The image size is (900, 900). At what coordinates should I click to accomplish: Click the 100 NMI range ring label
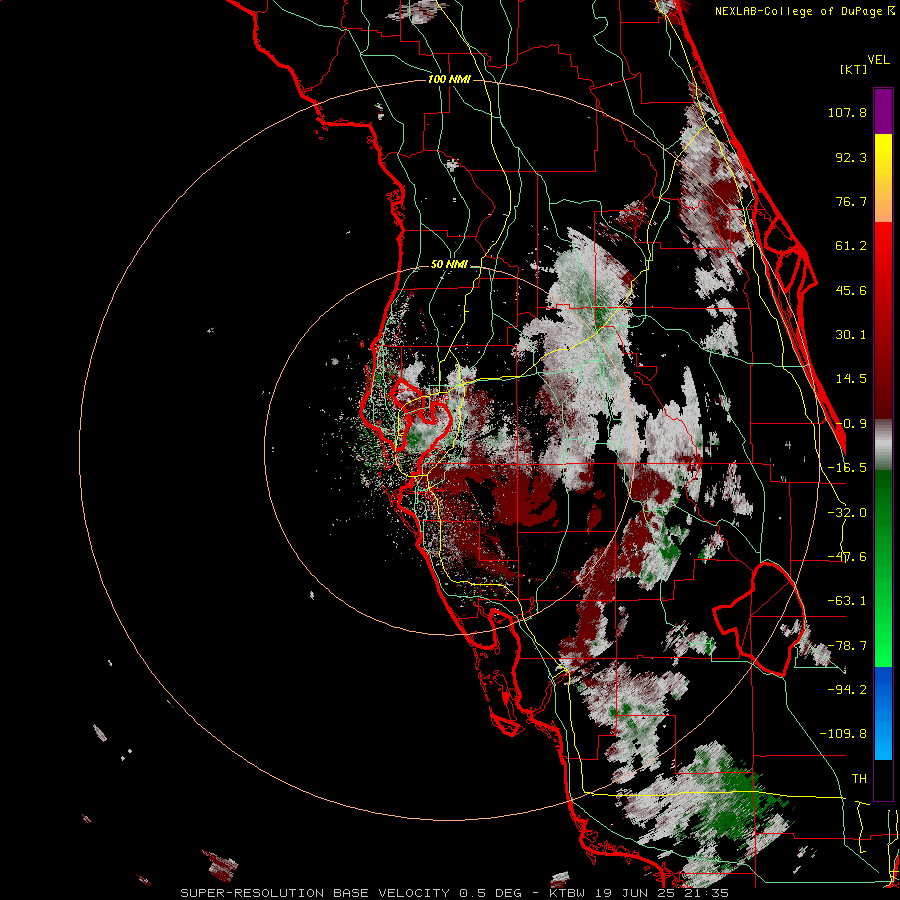click(x=449, y=79)
